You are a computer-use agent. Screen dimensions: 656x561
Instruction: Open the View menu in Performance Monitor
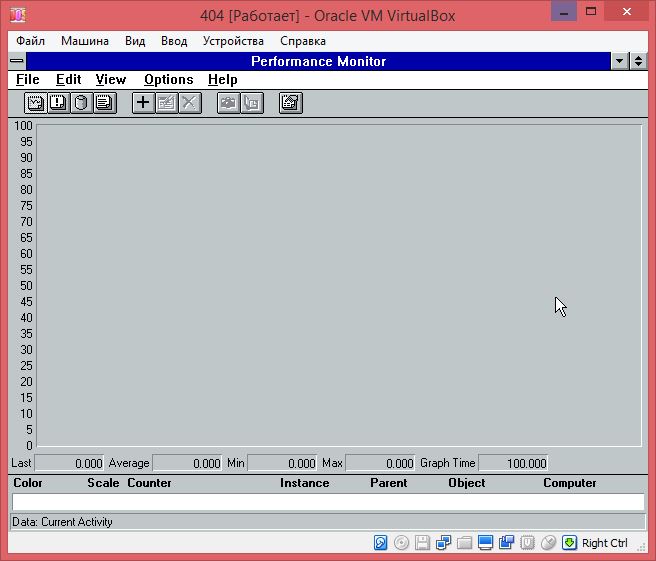(110, 79)
